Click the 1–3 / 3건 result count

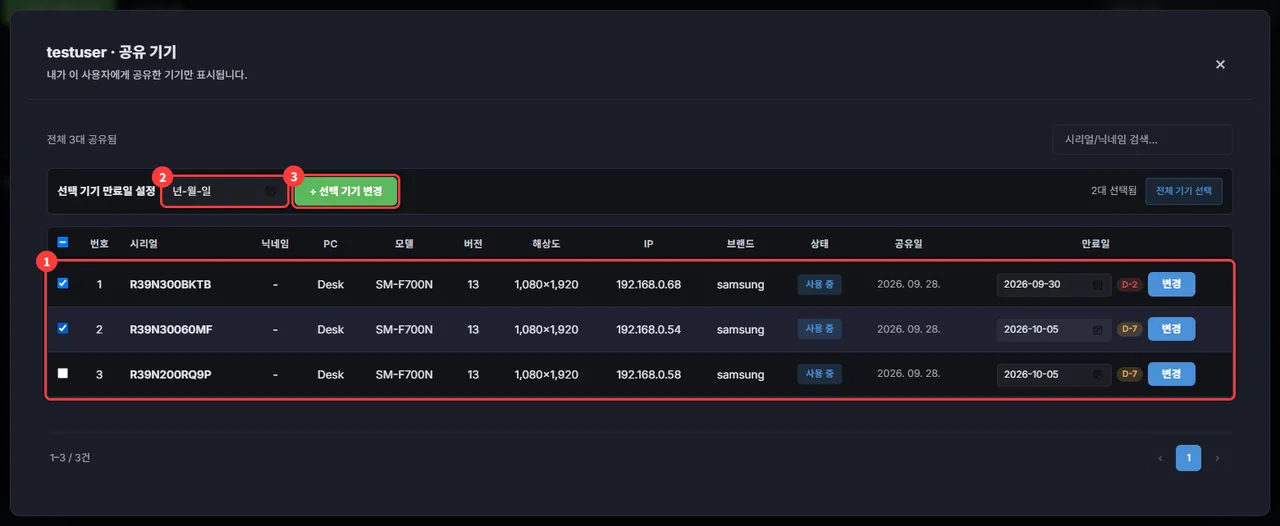pos(70,458)
